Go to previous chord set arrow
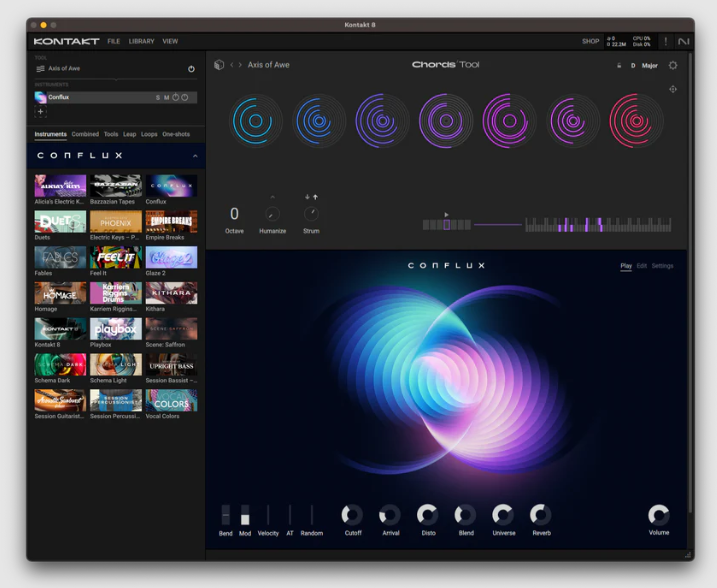The height and width of the screenshot is (588, 717). (232, 65)
